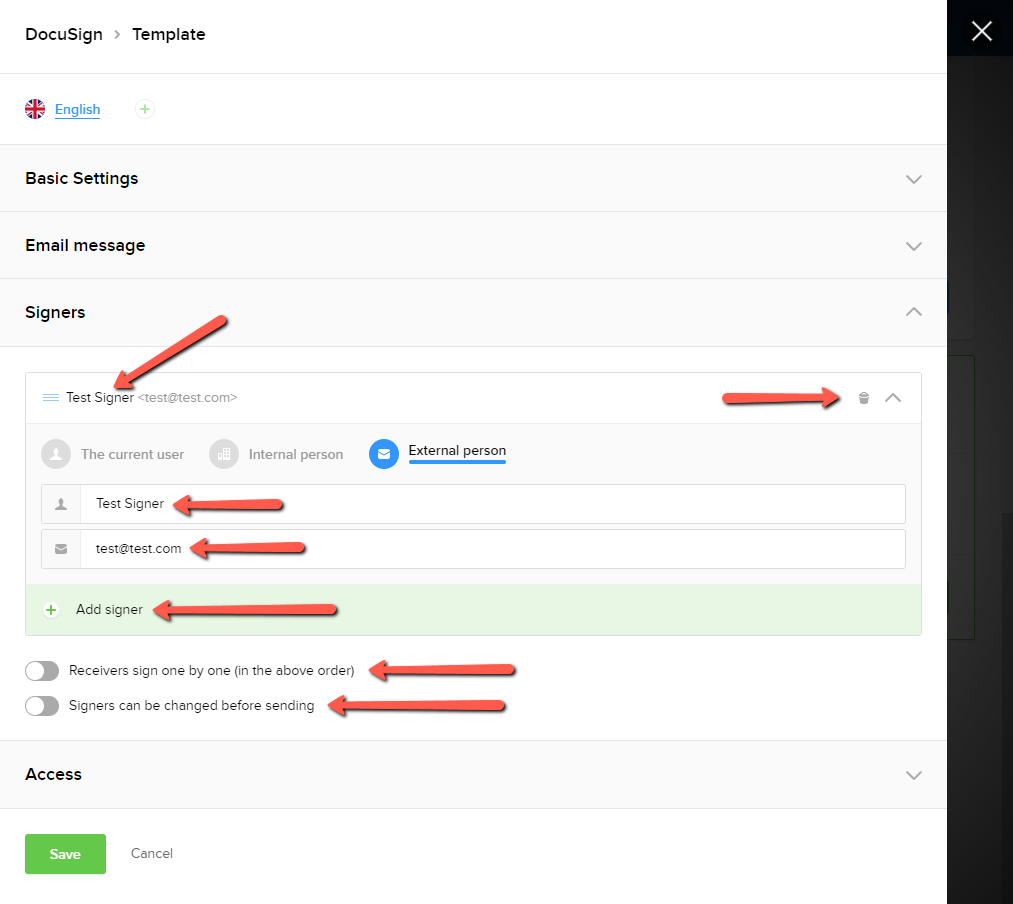Viewport: 1013px width, 904px height.
Task: Click the test@test.com email input field
Action: click(490, 549)
